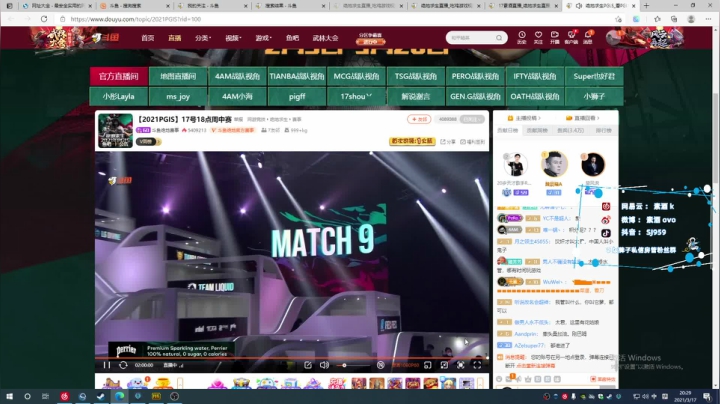Viewport: 720px width, 404px height.
Task: Open the 小狮子 stream
Action: pyautogui.click(x=594, y=96)
